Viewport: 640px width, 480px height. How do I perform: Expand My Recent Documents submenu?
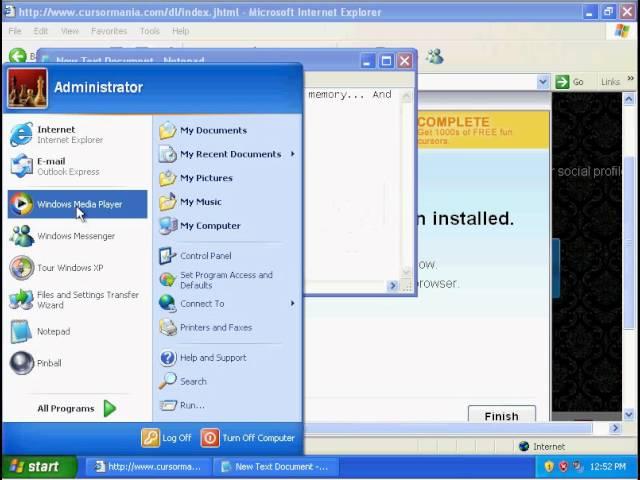pyautogui.click(x=292, y=154)
